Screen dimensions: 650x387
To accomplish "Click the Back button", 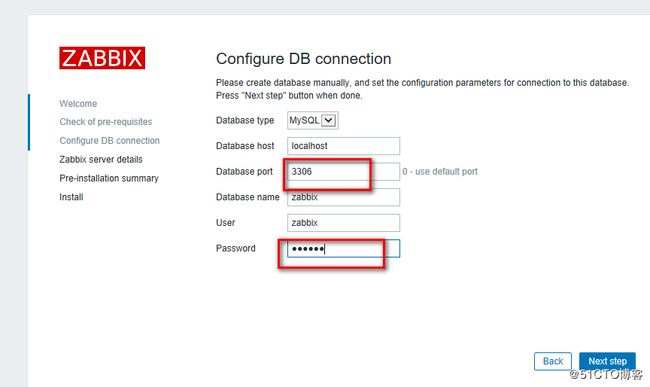I will (553, 361).
